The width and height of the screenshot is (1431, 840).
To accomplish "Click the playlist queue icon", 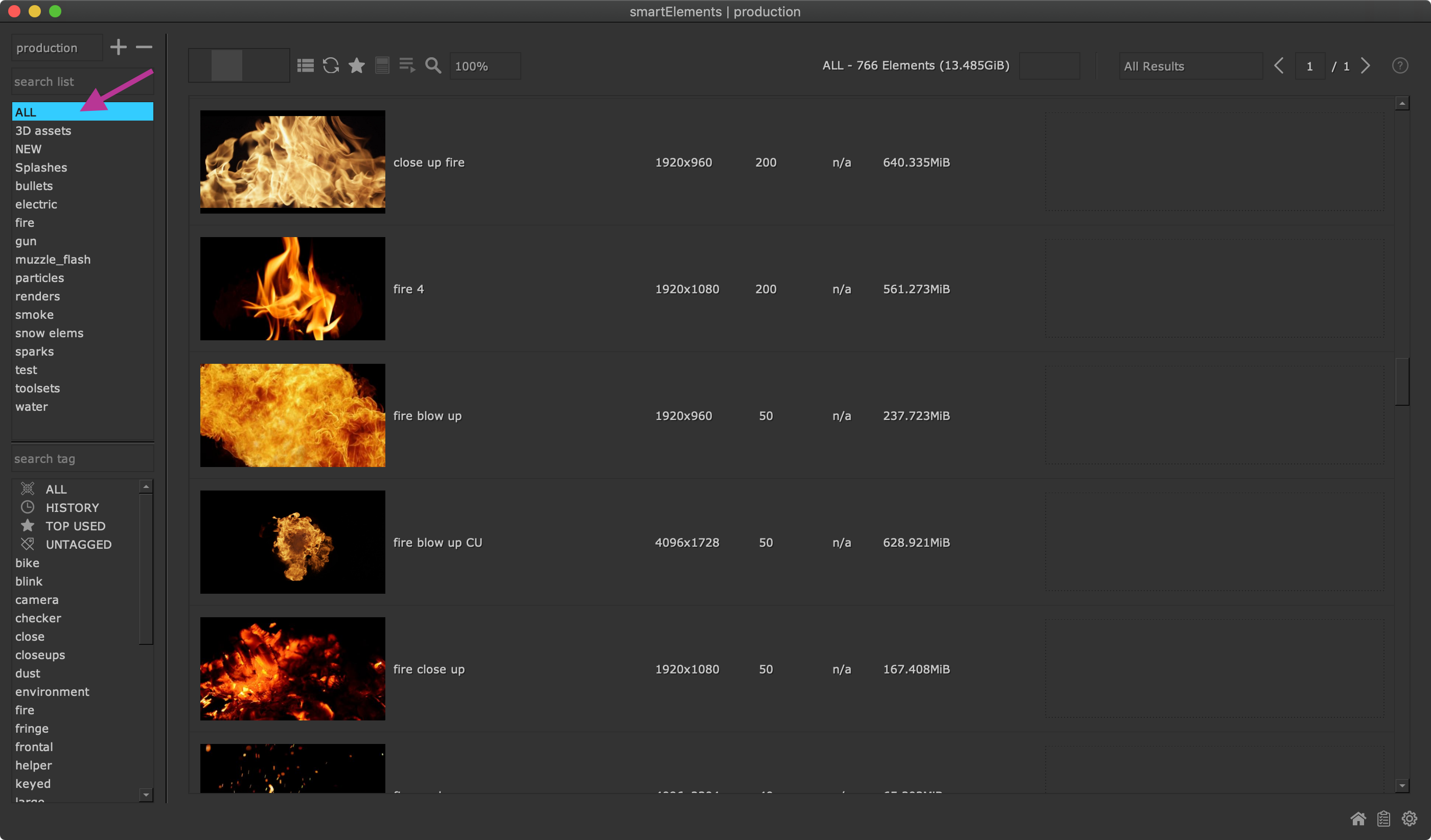I will [407, 66].
